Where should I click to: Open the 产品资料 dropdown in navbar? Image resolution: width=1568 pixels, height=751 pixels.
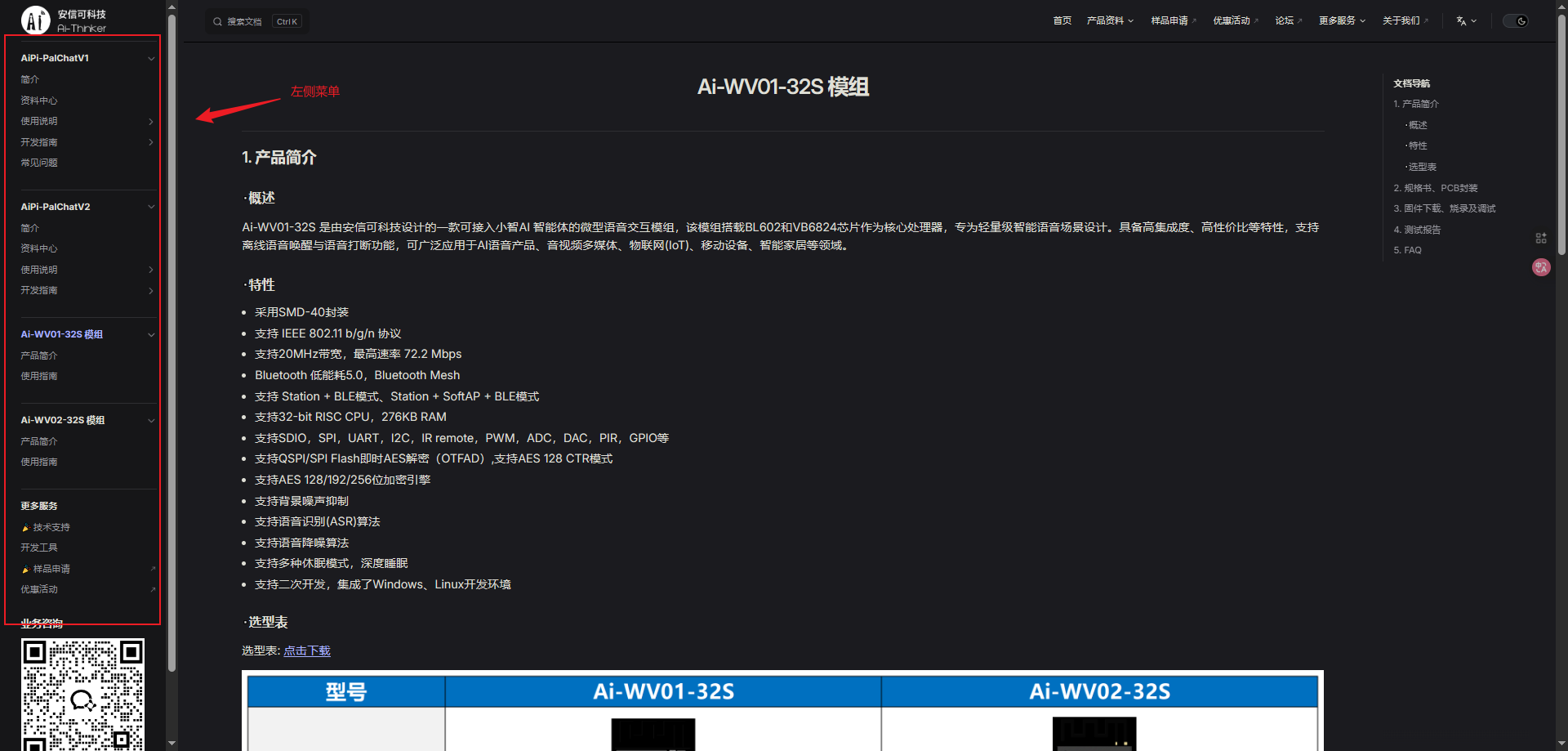[1109, 21]
